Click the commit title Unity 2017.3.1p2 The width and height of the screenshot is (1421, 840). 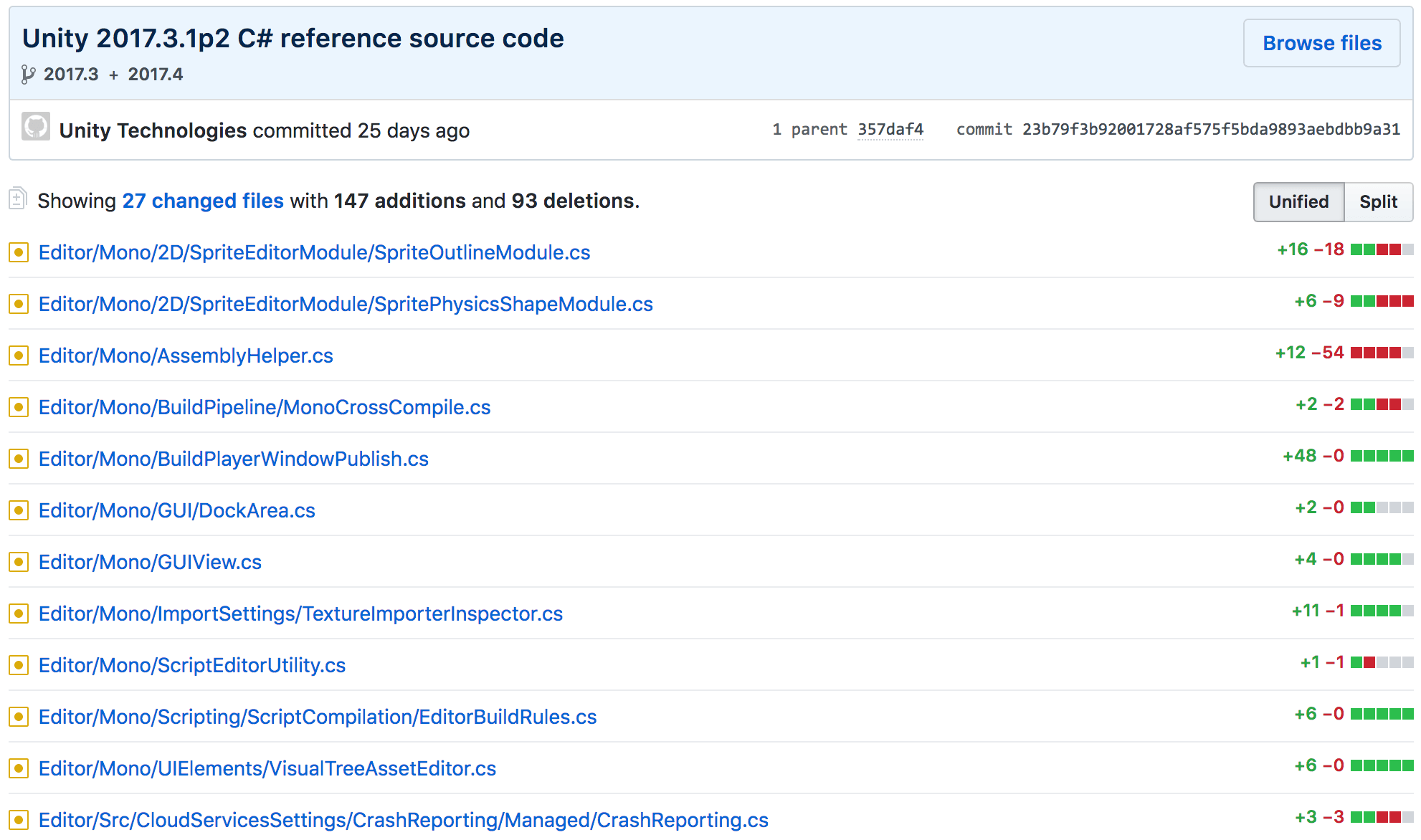tap(293, 39)
